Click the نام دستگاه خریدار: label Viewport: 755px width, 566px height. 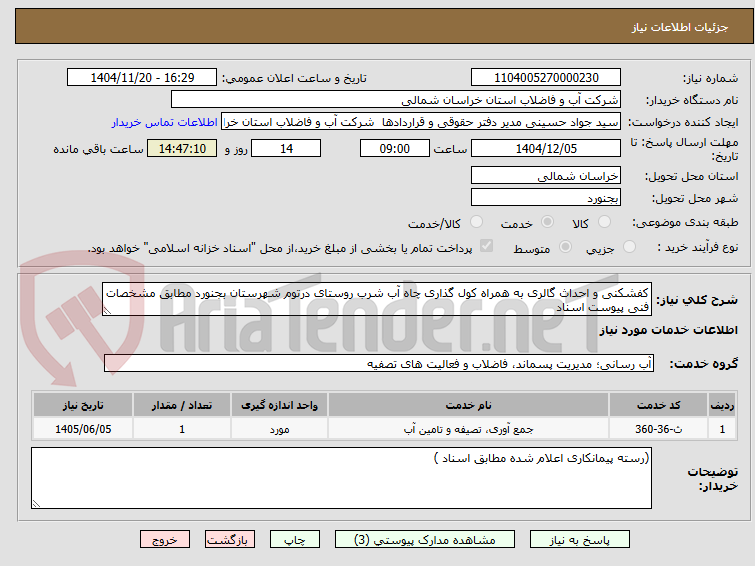pos(691,100)
